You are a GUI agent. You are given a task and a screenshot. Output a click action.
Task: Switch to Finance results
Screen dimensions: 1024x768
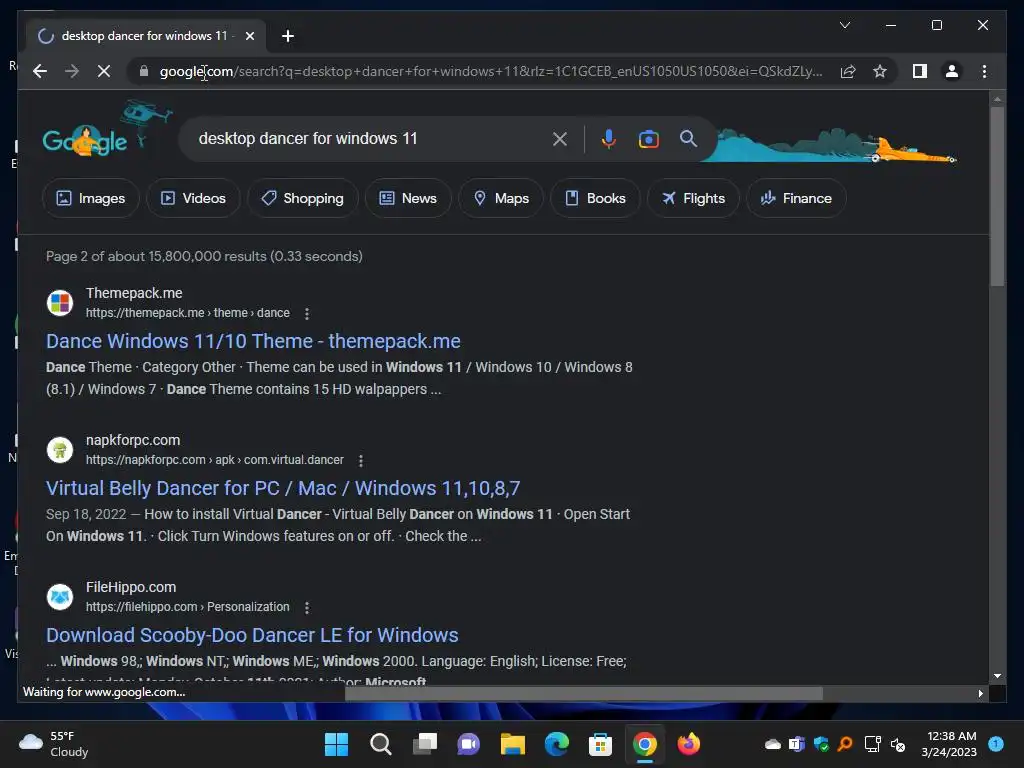click(796, 198)
